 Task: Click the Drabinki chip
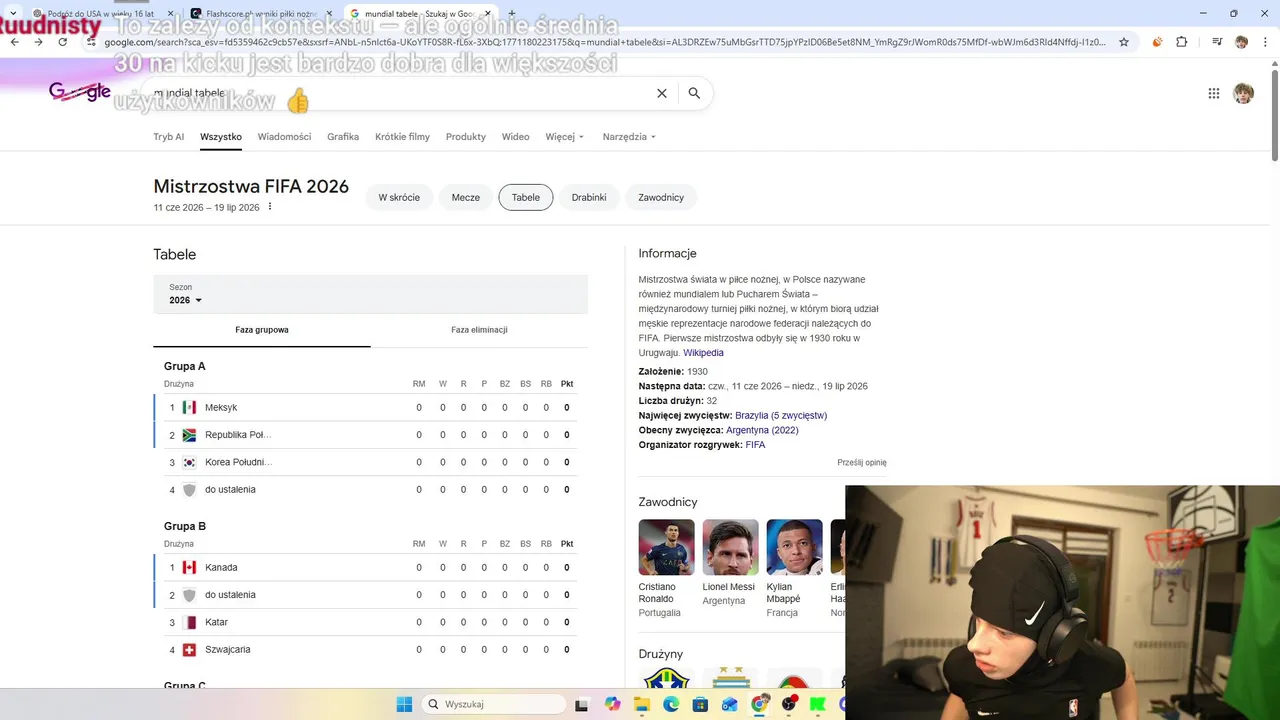pos(589,197)
